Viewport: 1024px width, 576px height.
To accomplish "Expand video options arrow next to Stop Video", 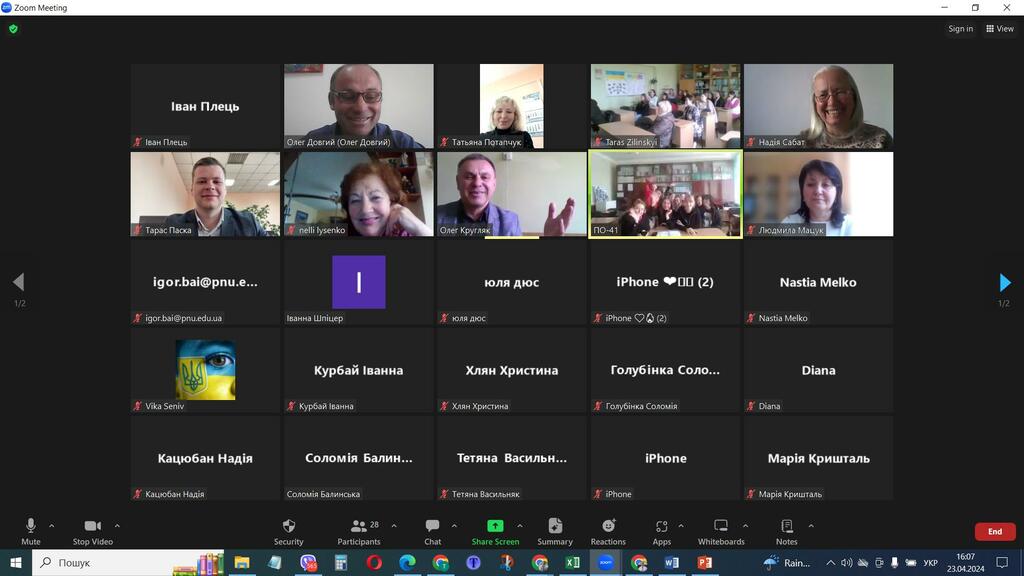I will click(117, 525).
